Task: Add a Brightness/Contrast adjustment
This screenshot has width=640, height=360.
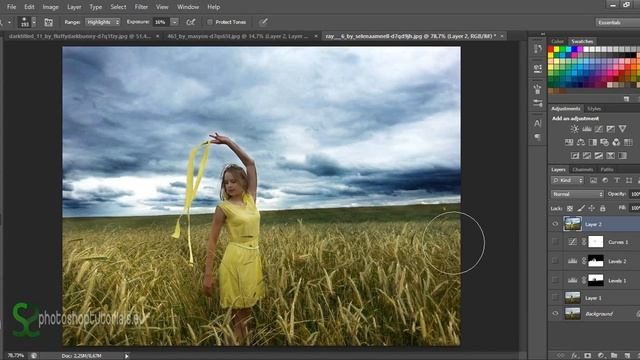Action: (575, 129)
